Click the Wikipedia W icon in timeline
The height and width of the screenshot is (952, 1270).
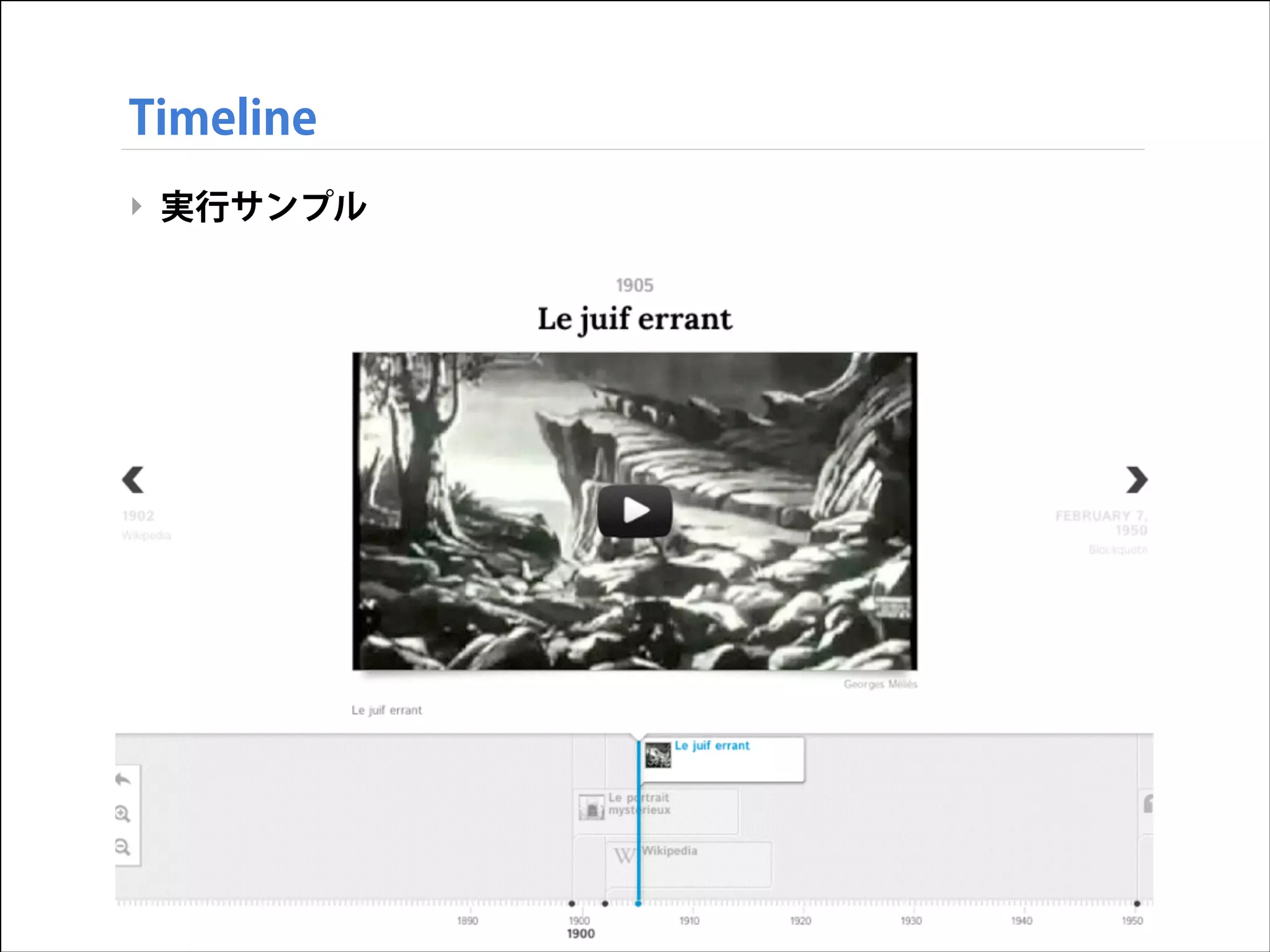(624, 855)
